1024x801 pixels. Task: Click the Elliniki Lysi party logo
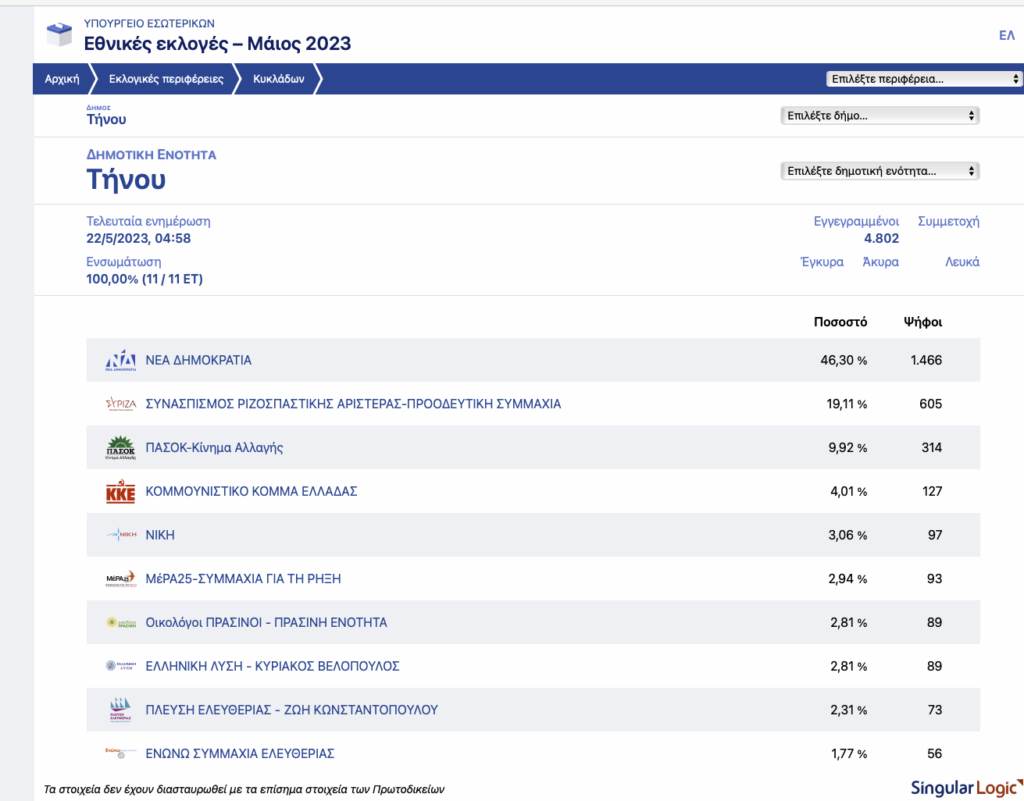point(121,666)
